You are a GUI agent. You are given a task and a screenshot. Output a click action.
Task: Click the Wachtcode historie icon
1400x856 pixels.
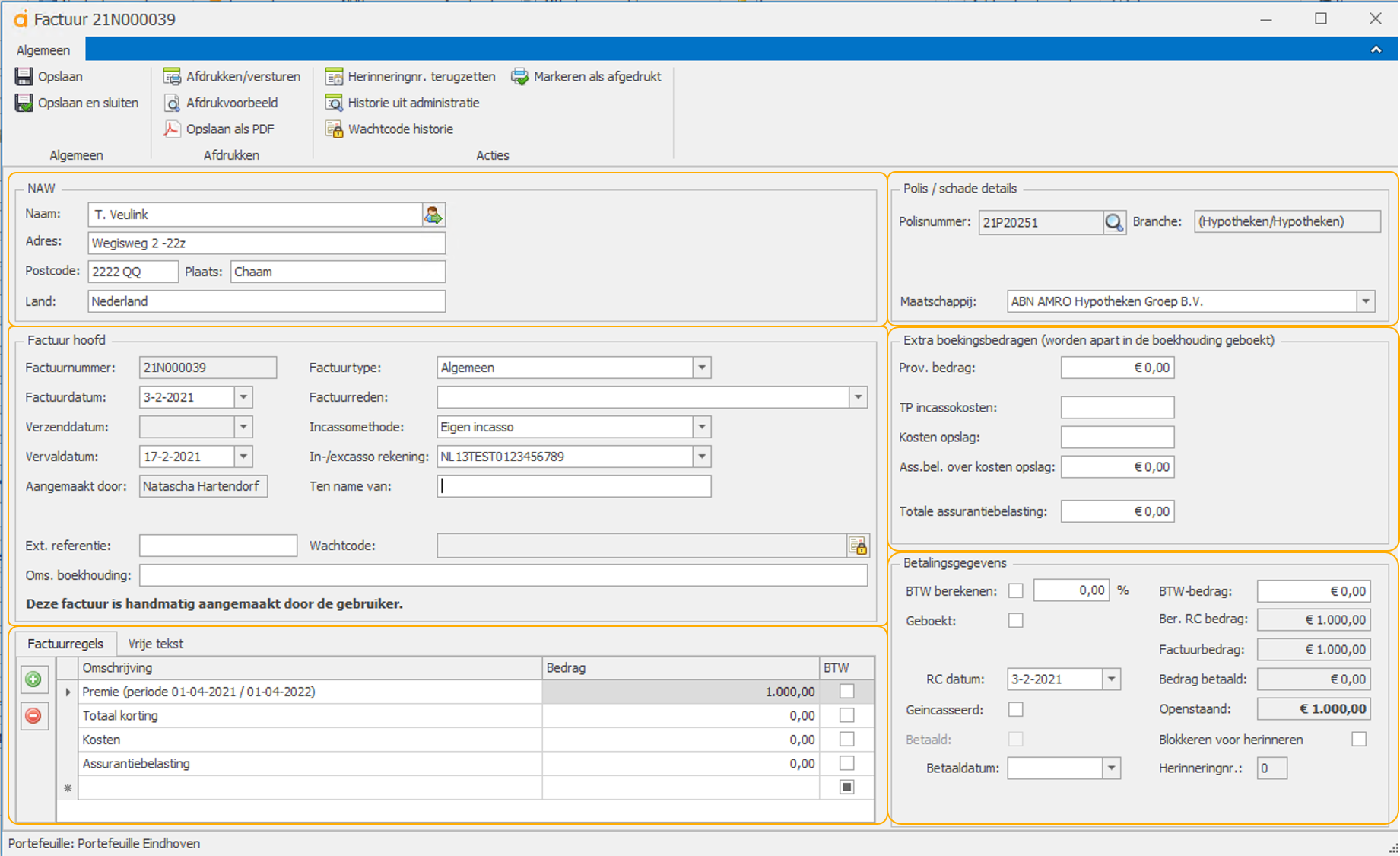pos(334,129)
